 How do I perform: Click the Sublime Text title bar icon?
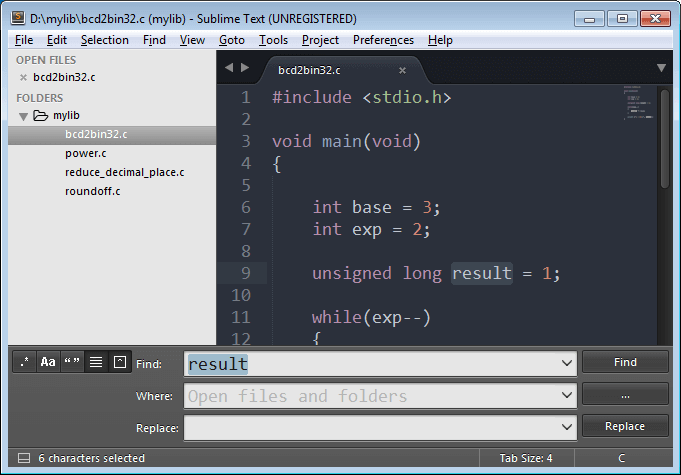[x=18, y=17]
